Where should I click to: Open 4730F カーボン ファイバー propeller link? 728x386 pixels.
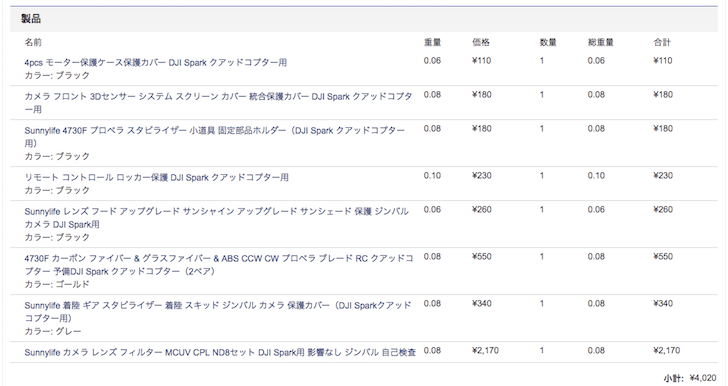click(219, 265)
